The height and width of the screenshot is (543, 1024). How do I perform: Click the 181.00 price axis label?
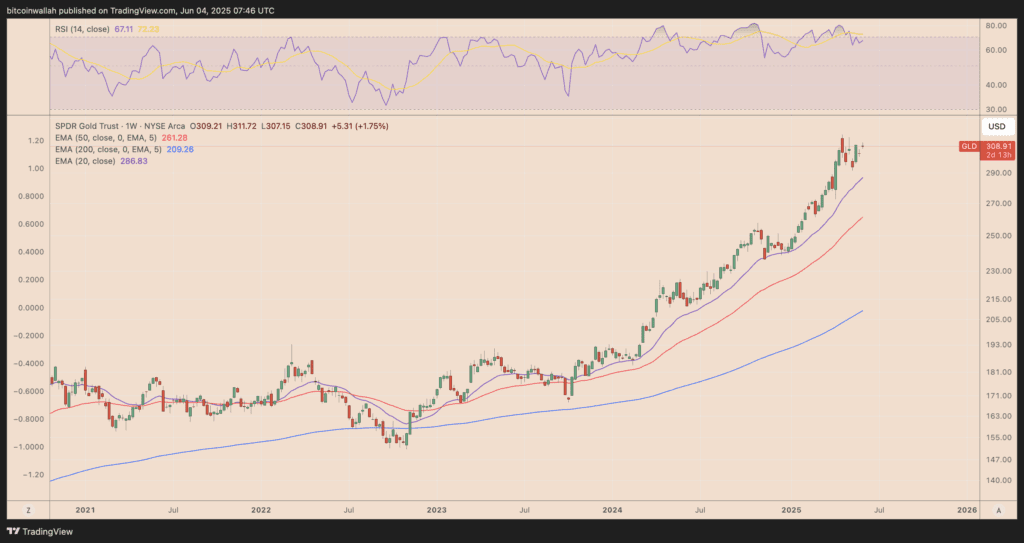coord(999,372)
